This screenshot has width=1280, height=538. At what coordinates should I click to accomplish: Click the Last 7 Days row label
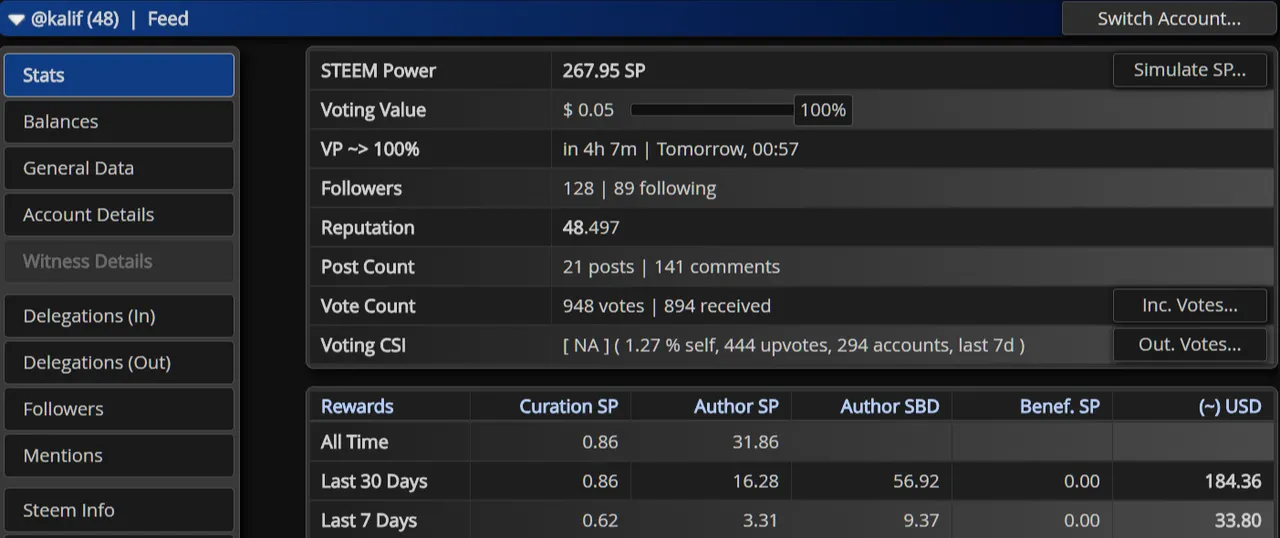point(369,521)
